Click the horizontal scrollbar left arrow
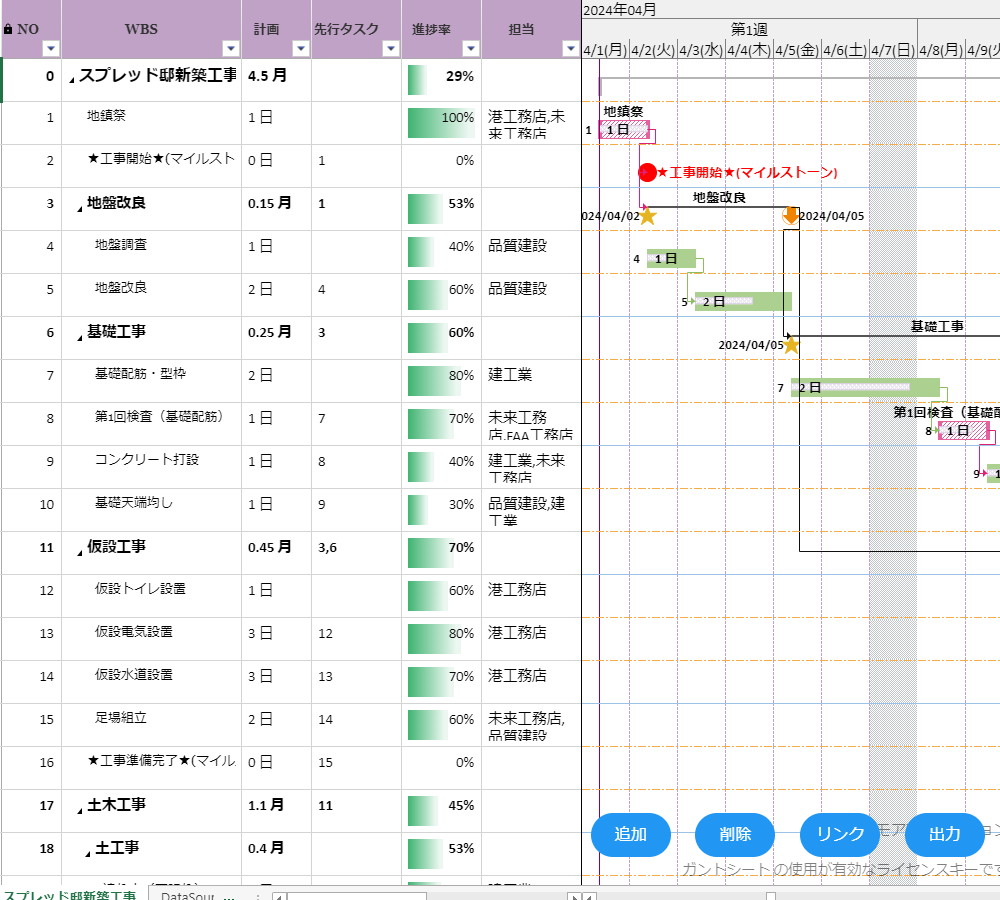This screenshot has height=900, width=1000. click(279, 896)
